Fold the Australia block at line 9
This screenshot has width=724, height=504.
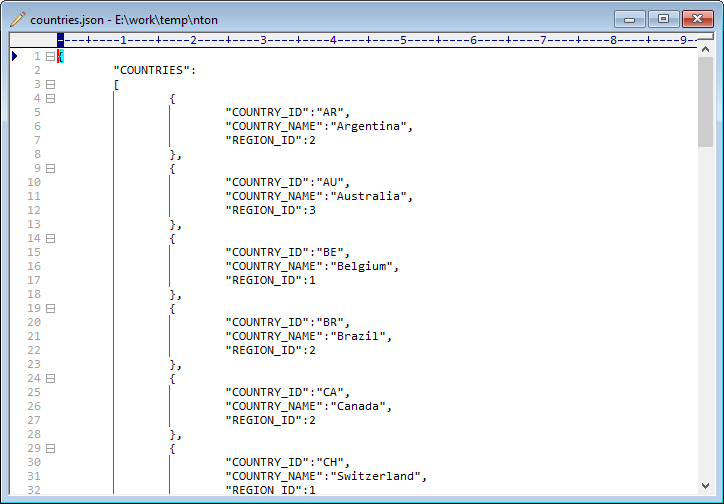50,168
